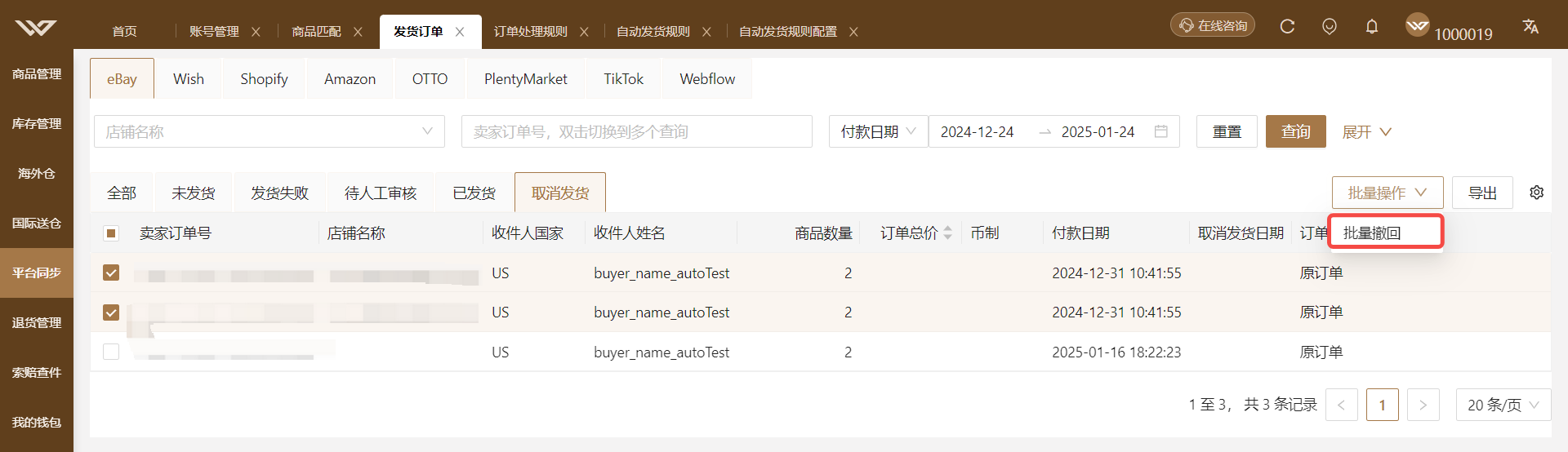The height and width of the screenshot is (452, 1568).
Task: Uncheck the second order row checkbox
Action: point(111,312)
